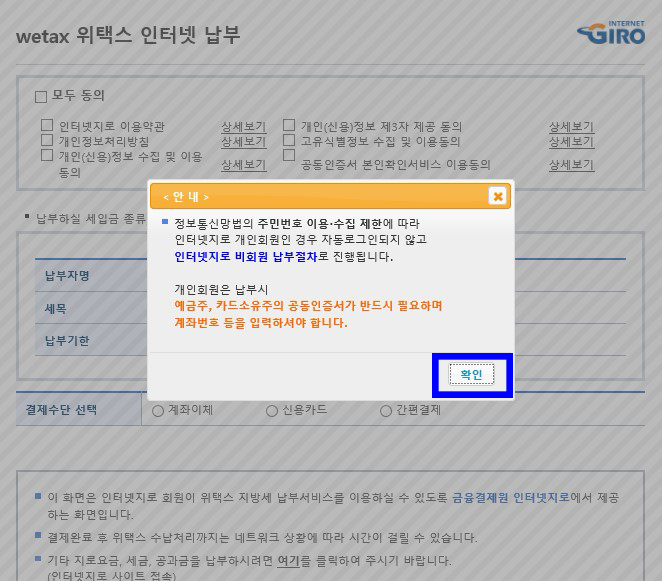Select the 간편결제 payment option

pos(386,411)
